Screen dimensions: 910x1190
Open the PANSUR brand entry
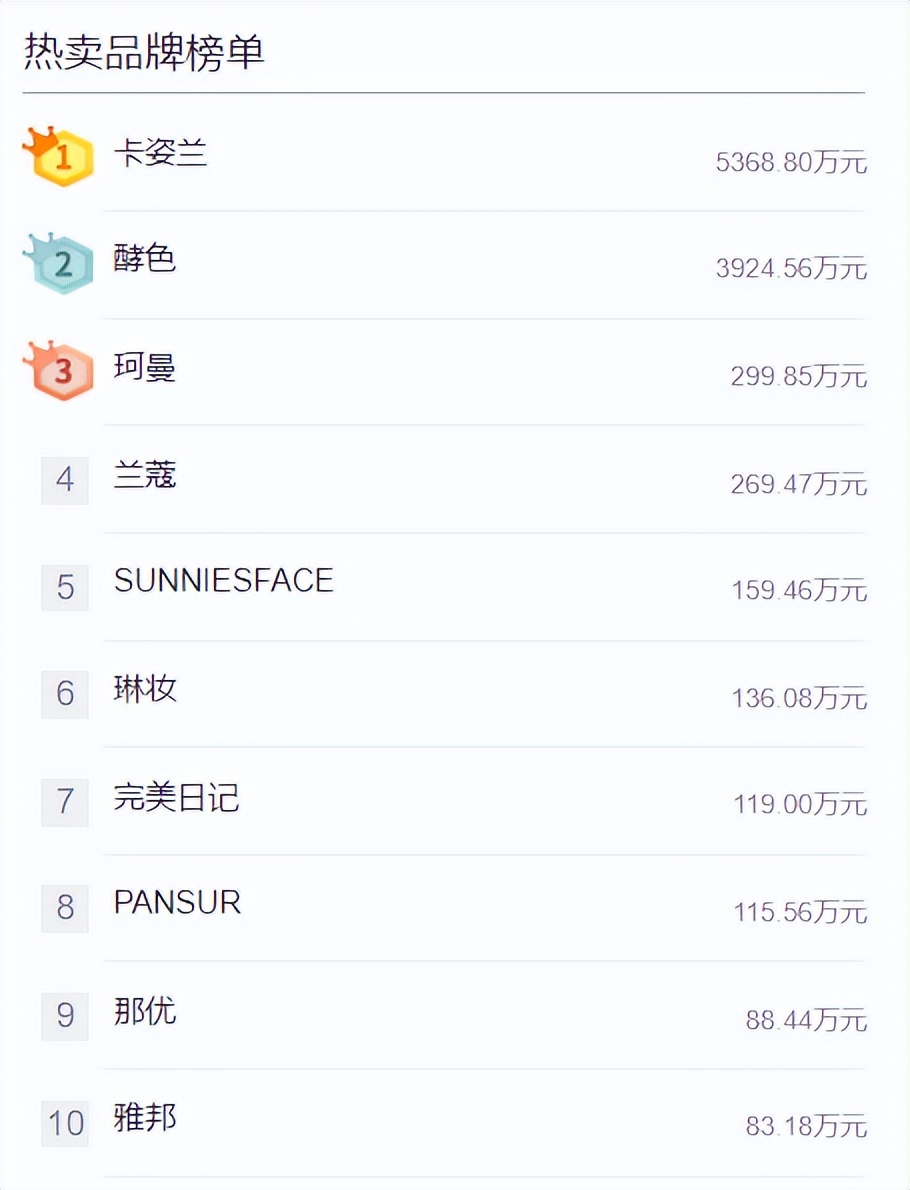click(178, 903)
